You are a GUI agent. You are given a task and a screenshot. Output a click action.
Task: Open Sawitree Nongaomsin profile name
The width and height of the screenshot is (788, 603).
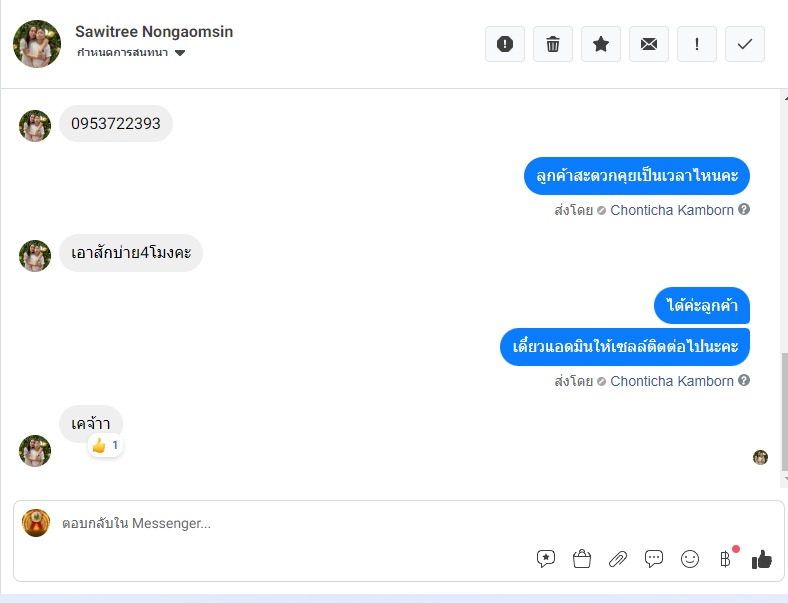[x=154, y=32]
